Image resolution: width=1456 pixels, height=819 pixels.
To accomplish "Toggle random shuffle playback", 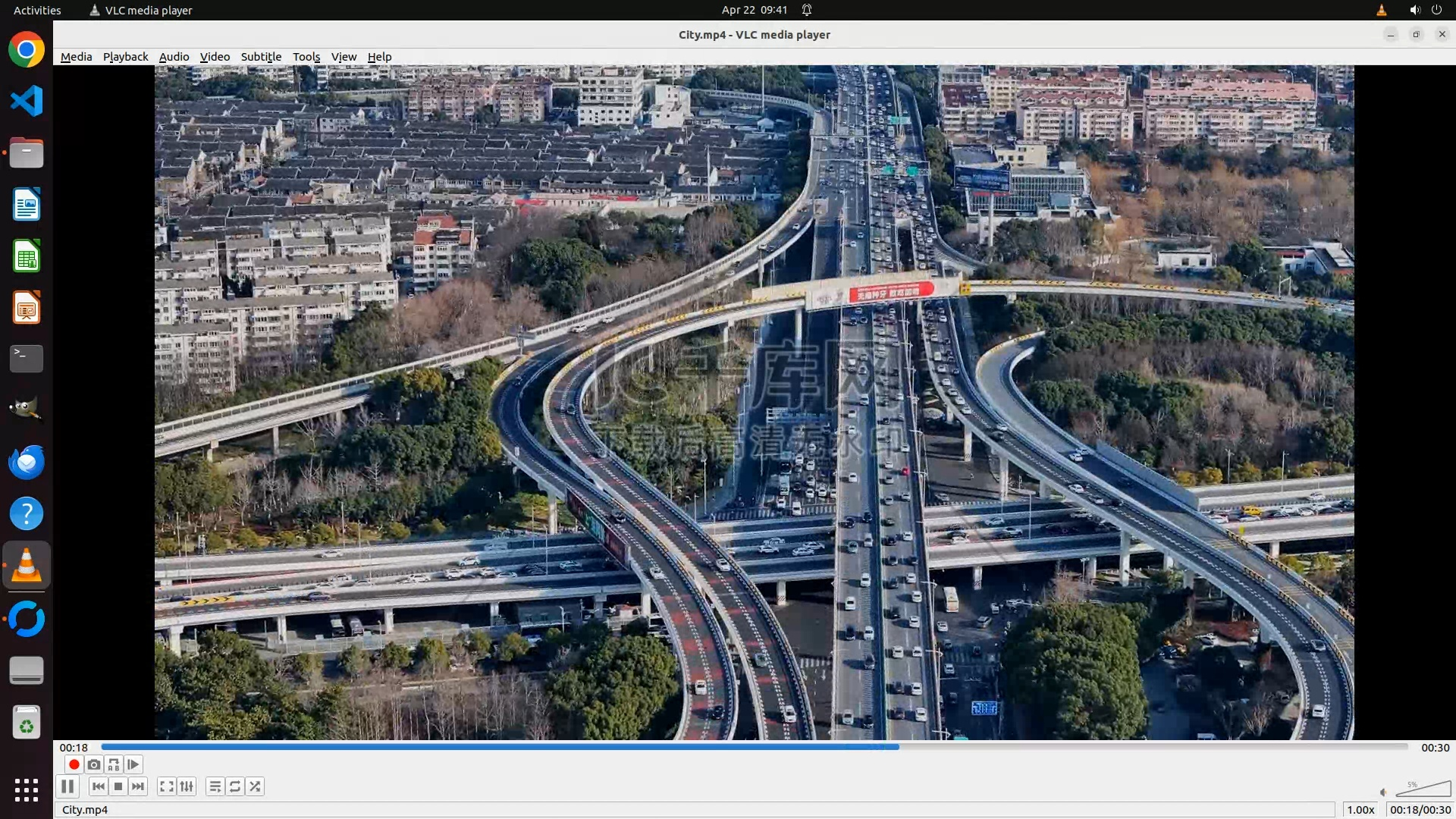I will [x=256, y=786].
